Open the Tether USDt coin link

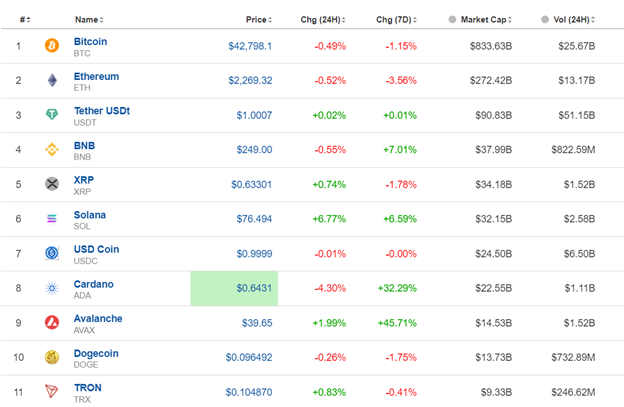click(x=102, y=111)
